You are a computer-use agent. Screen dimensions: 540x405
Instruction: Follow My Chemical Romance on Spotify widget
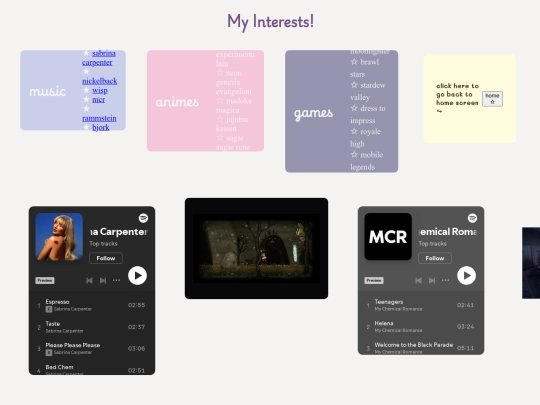(x=435, y=258)
